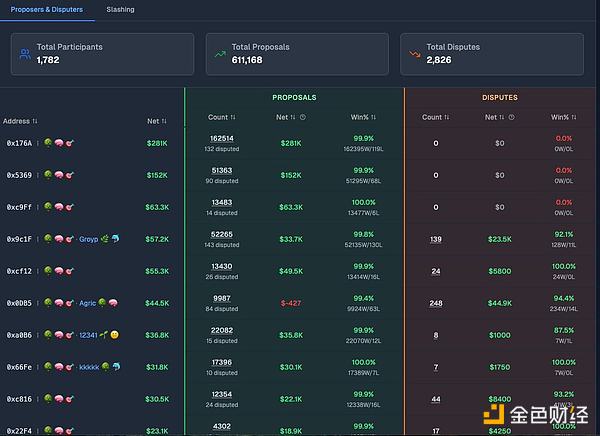
Task: Sort by Disputes Count column
Action: pyautogui.click(x=436, y=117)
